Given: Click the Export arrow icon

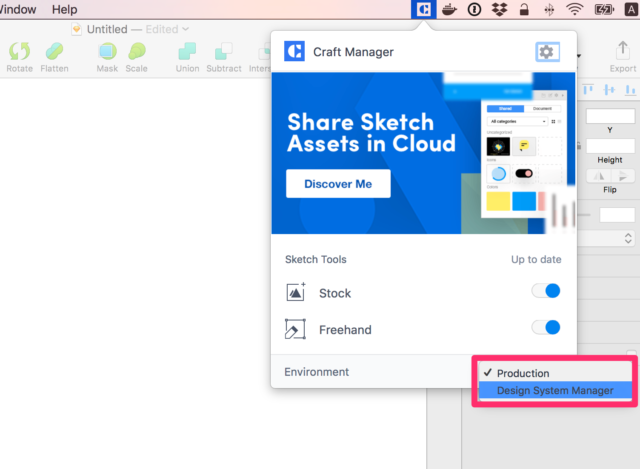Looking at the screenshot, I should [x=623, y=50].
